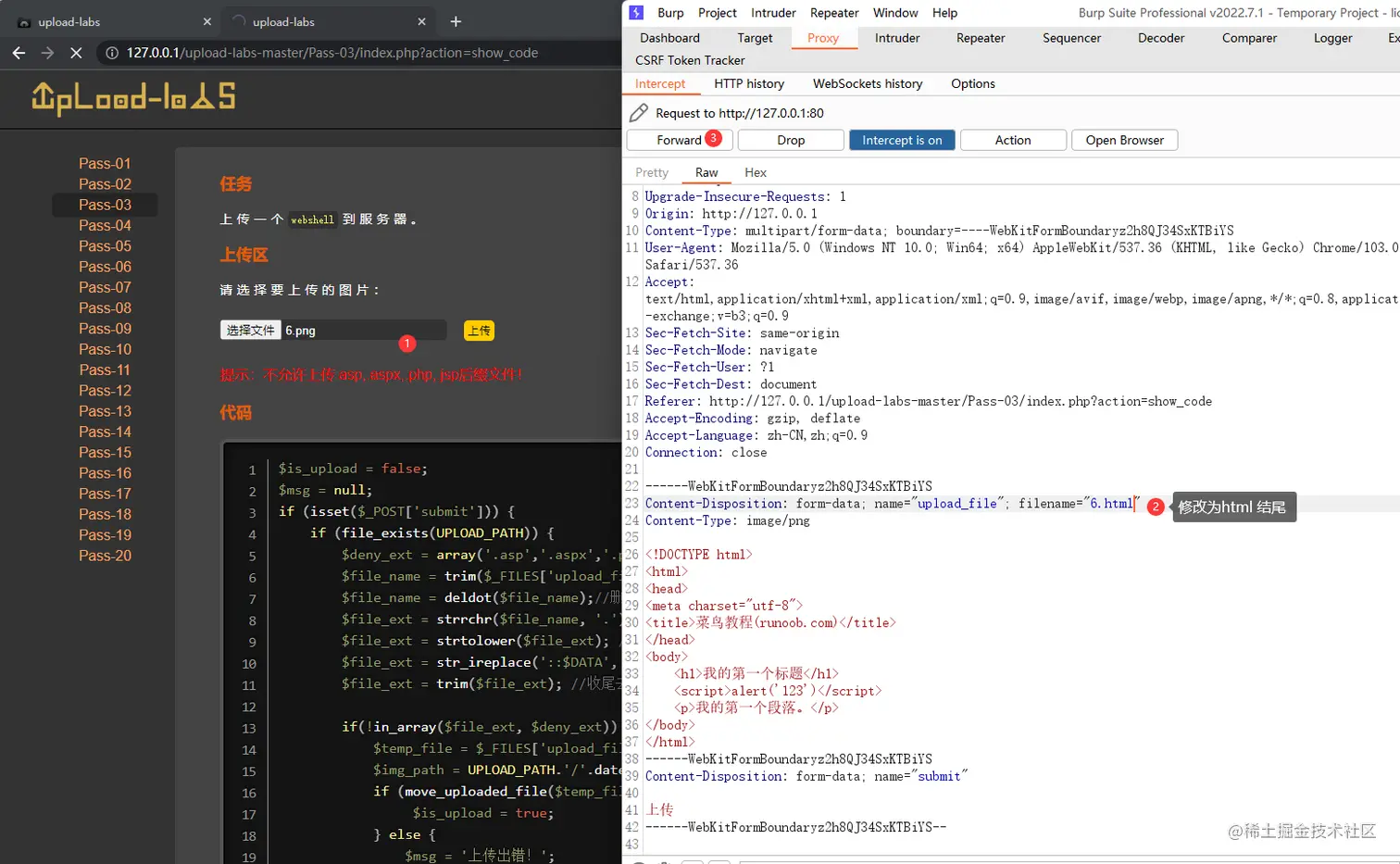This screenshot has height=864, width=1400.
Task: Toggle the Intercept is on button
Action: (902, 140)
